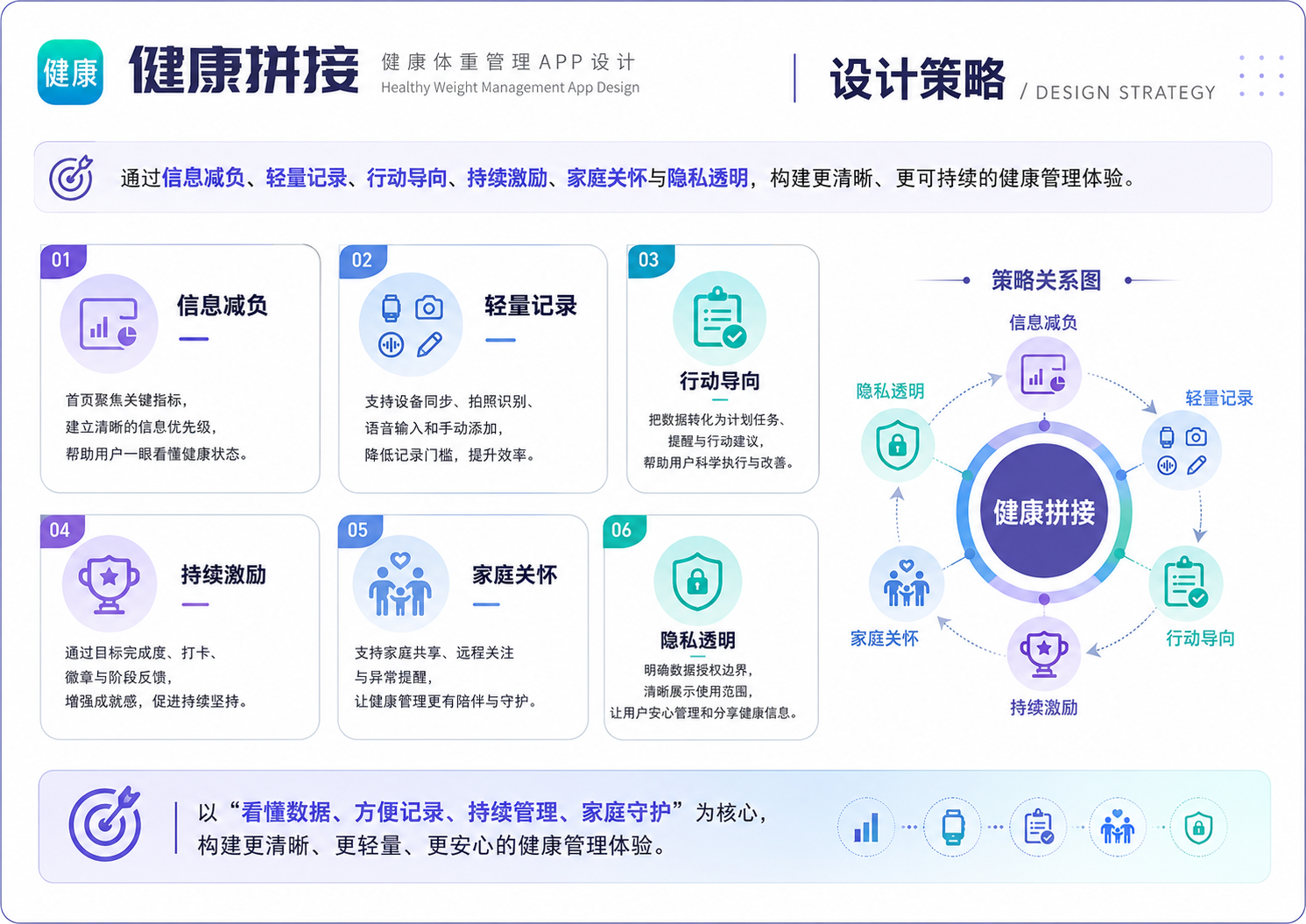This screenshot has width=1306, height=924.
Task: Click the family icon in the bottom icon row
Action: pyautogui.click(x=1118, y=827)
